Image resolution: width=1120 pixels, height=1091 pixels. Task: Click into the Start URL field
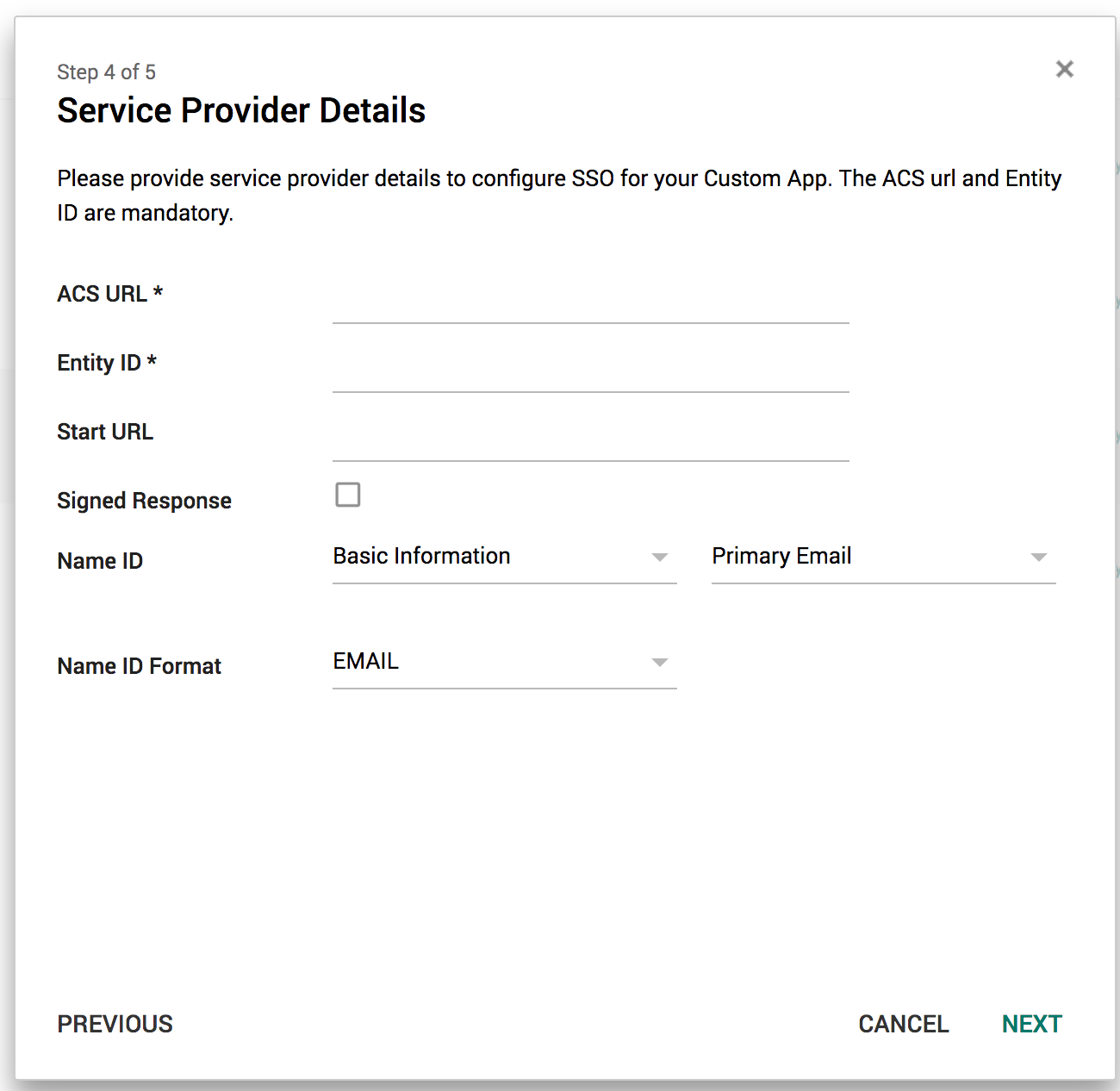pyautogui.click(x=590, y=440)
